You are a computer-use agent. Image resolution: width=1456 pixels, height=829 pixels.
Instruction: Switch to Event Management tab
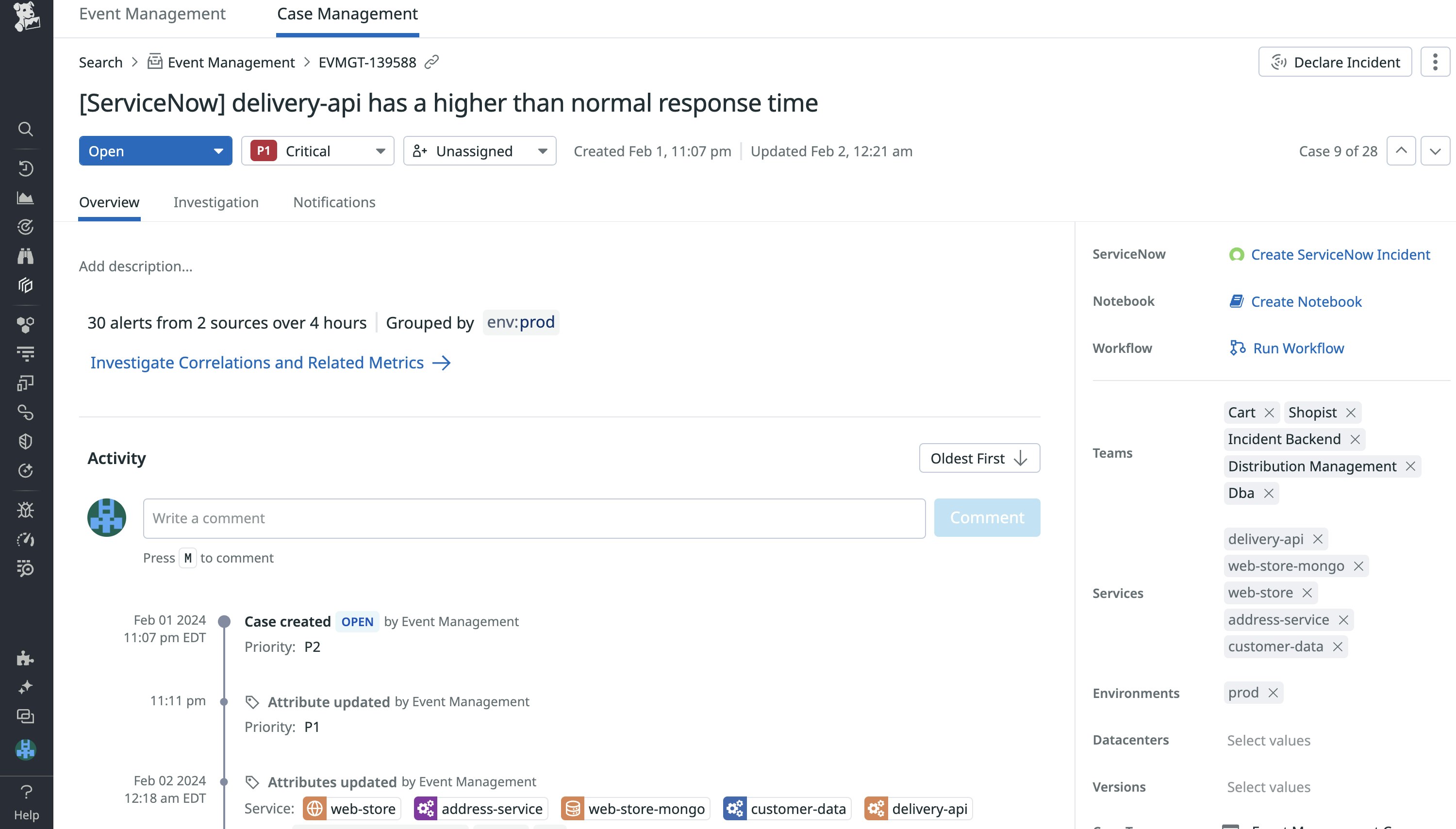(x=152, y=14)
